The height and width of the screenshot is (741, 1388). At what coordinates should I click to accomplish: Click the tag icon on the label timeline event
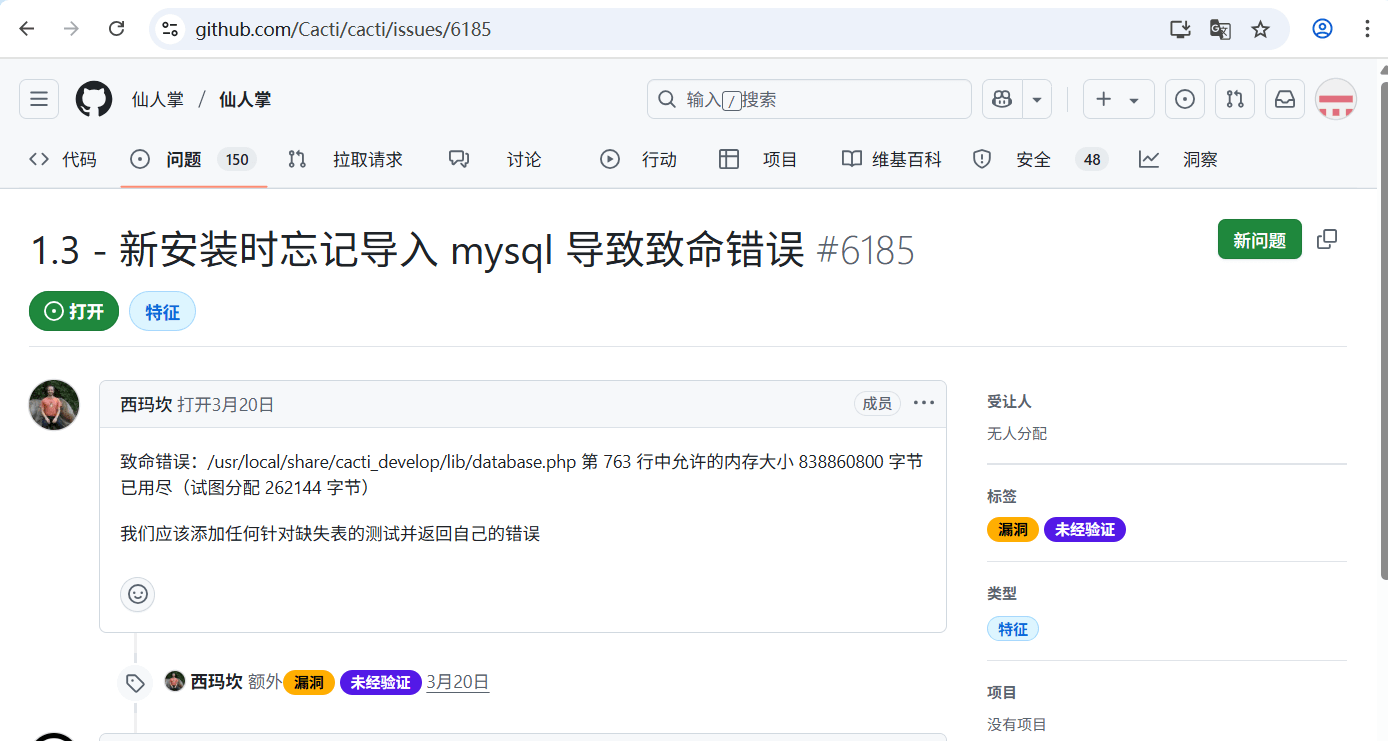click(135, 683)
